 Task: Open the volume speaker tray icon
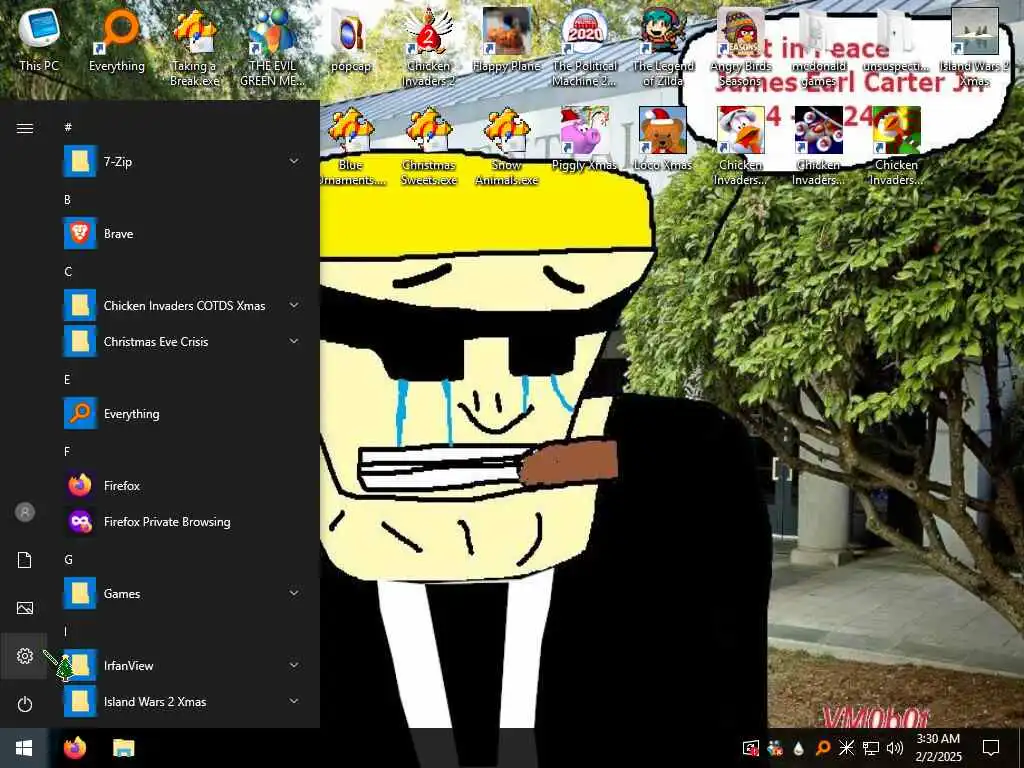(x=895, y=748)
